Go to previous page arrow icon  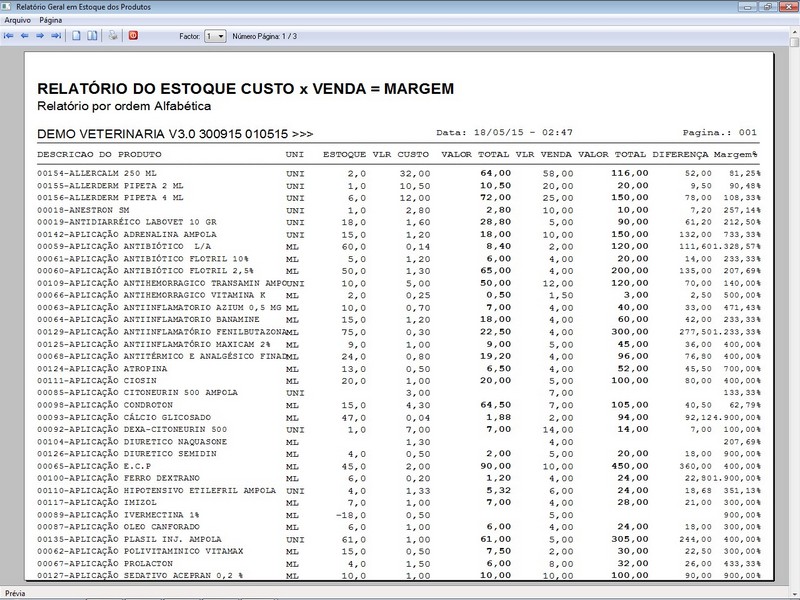(x=24, y=36)
